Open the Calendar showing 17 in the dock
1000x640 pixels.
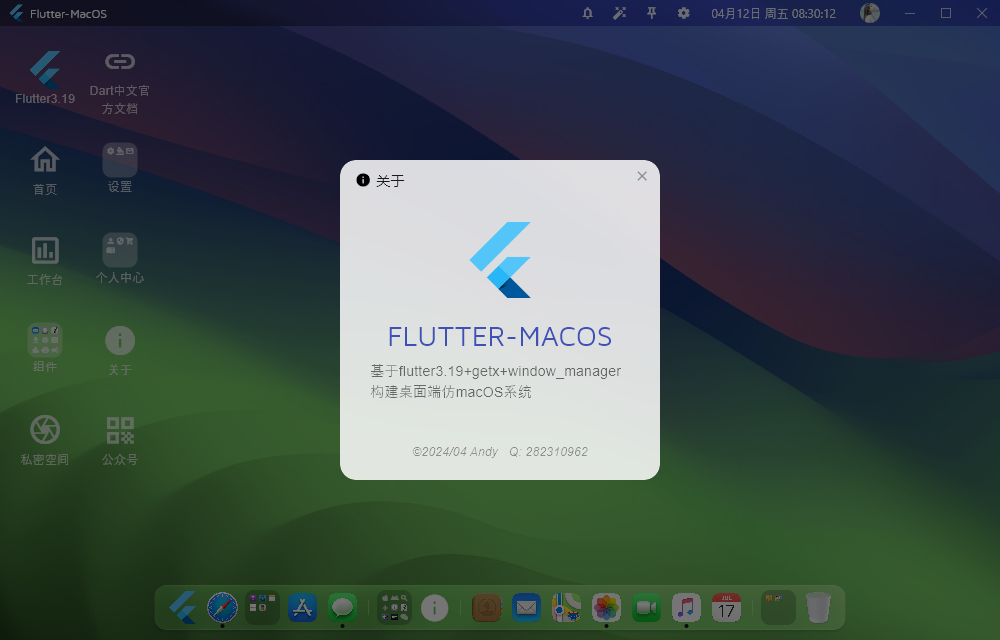click(x=726, y=607)
